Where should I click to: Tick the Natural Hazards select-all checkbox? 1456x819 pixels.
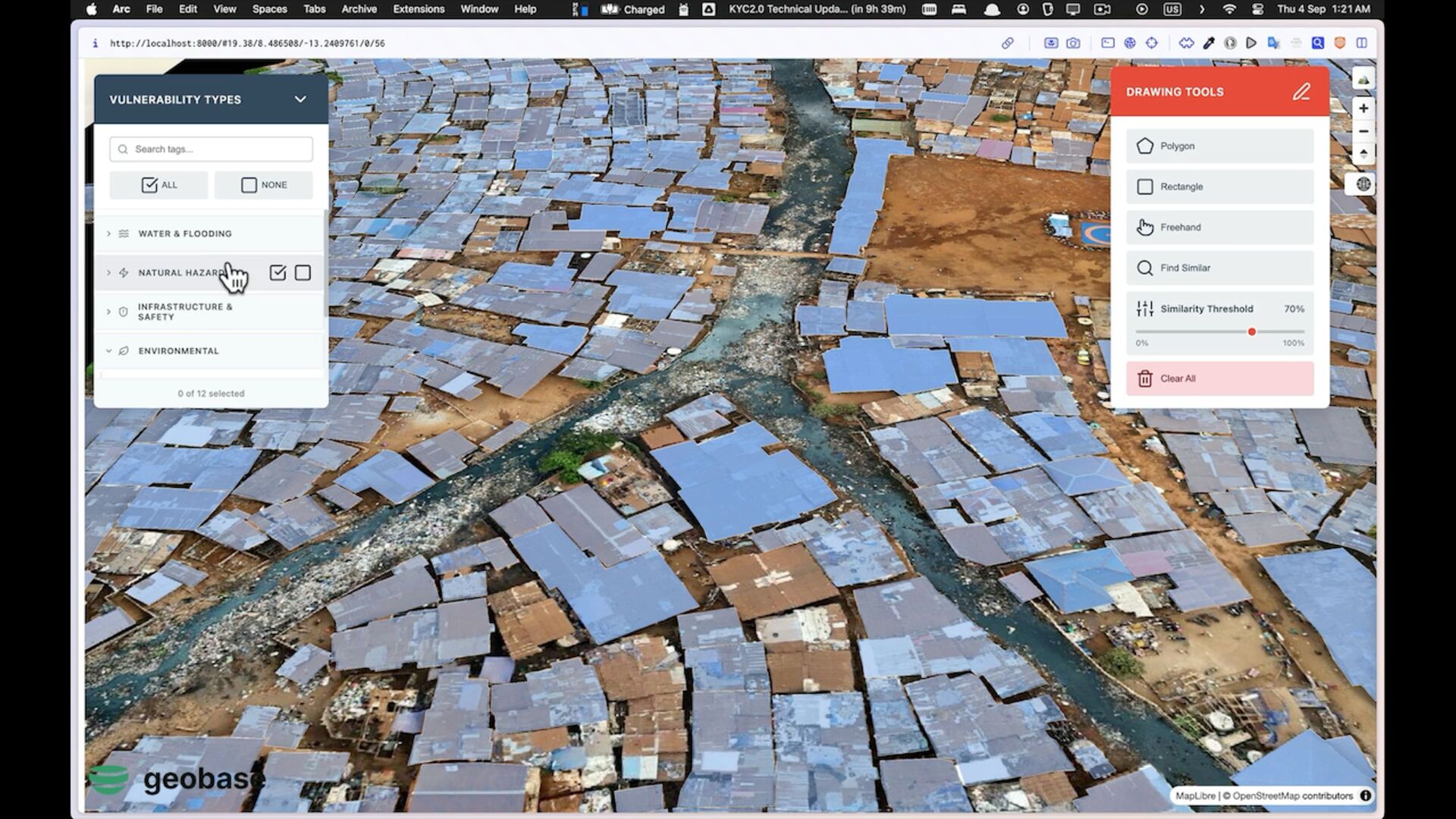(278, 273)
